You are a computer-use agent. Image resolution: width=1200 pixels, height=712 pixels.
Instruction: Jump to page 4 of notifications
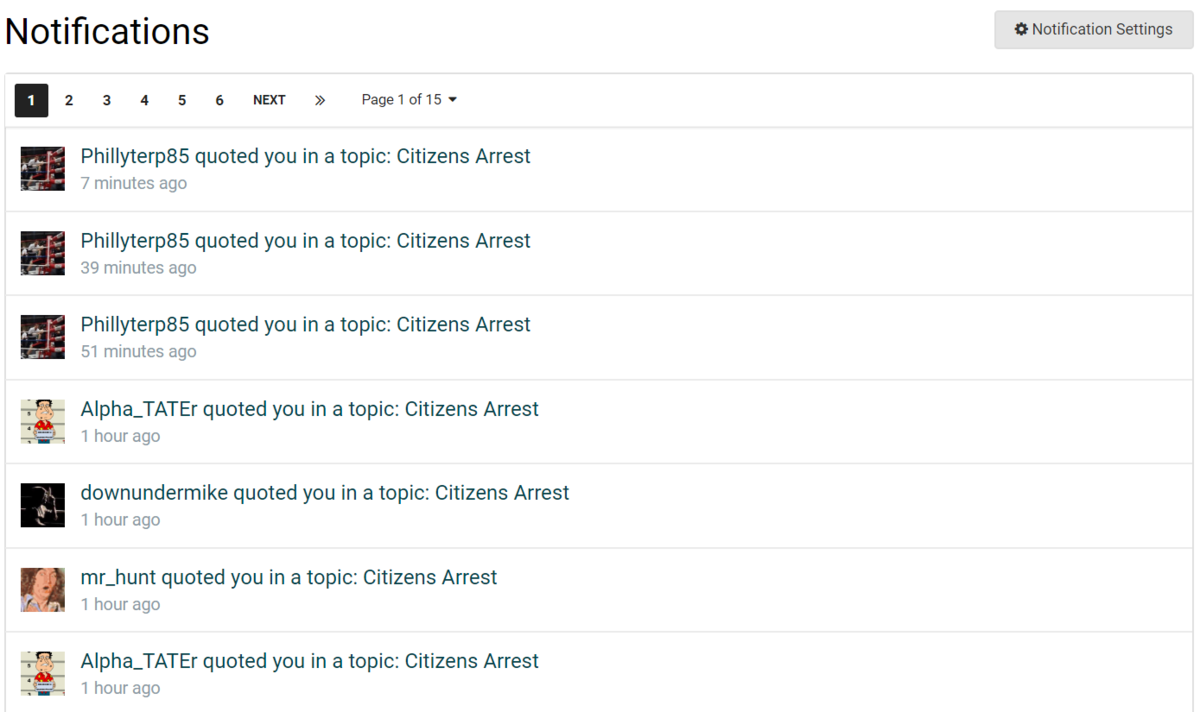click(144, 100)
